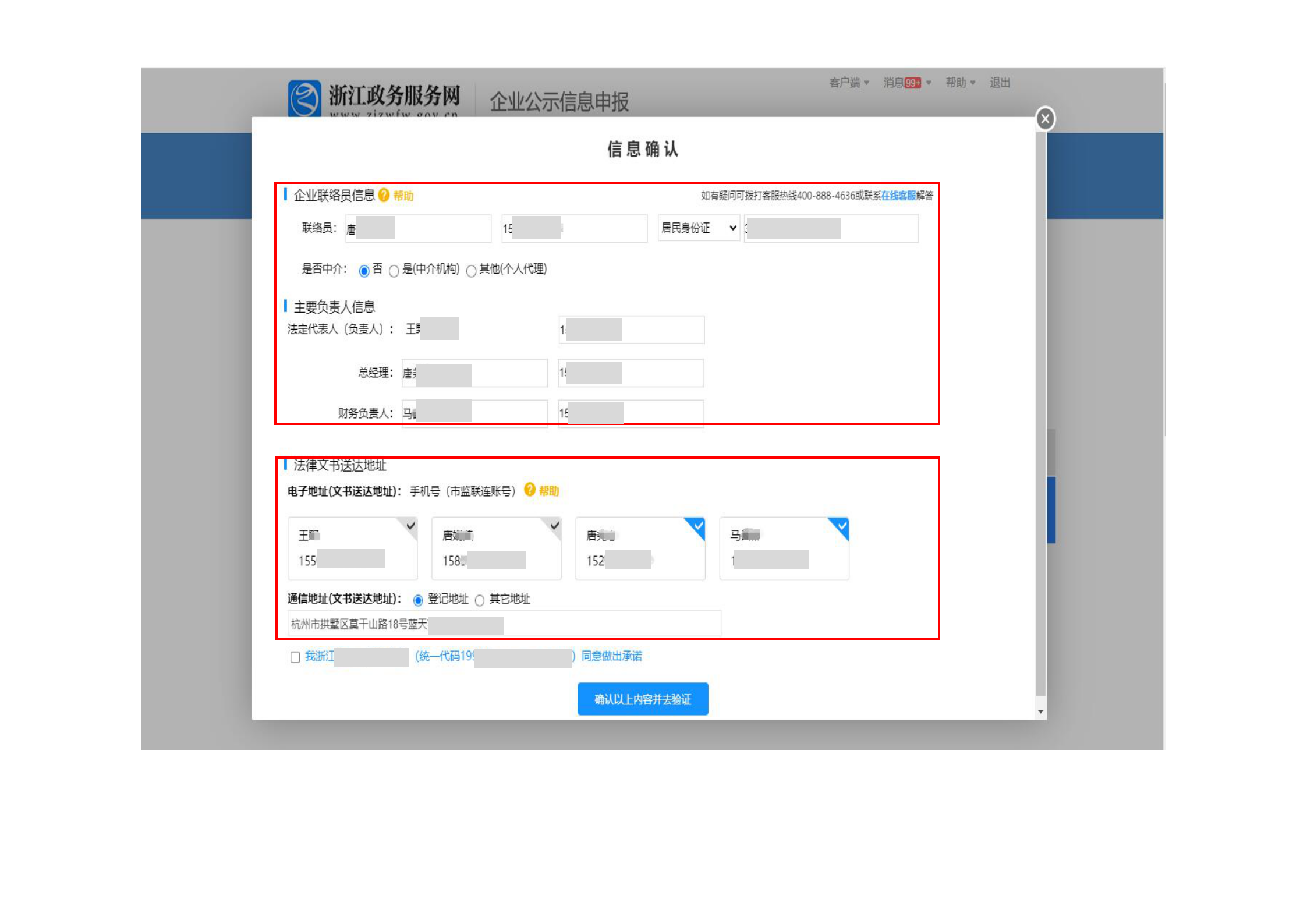Image resolution: width=1307 pixels, height=924 pixels.
Task: Close the 信息确认 dialog with X icon
Action: coord(1045,119)
